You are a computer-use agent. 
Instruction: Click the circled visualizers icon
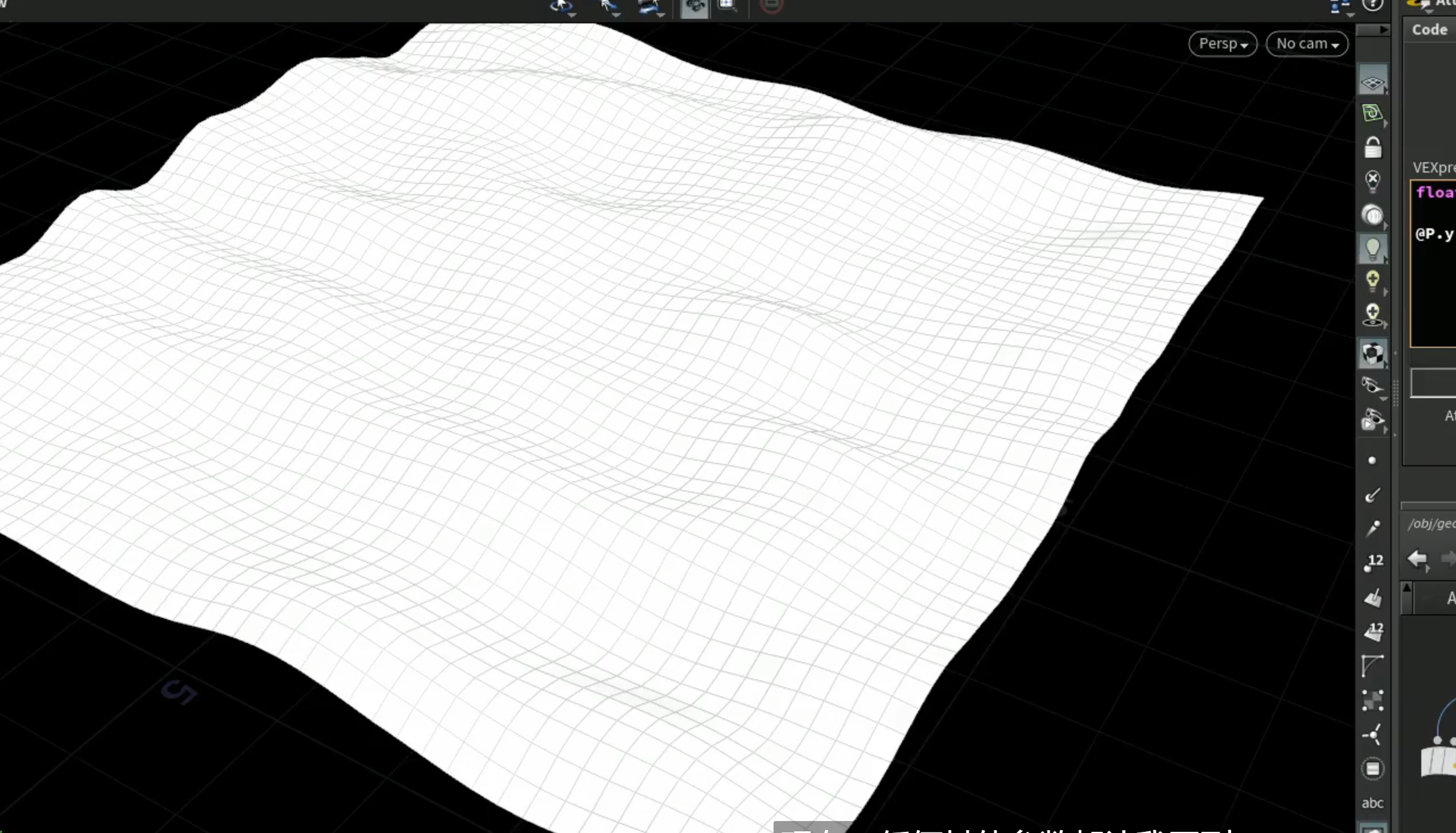coord(1372,769)
